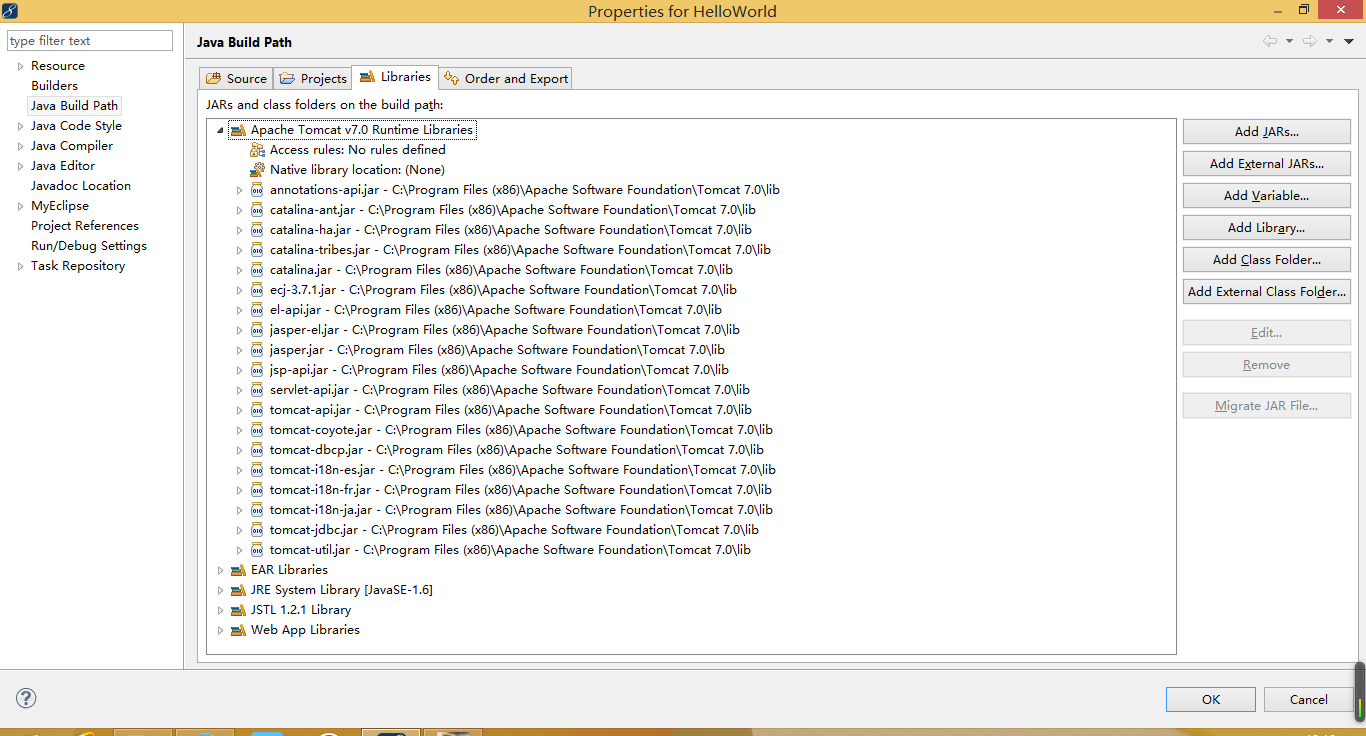Open the Order and Export tab
The height and width of the screenshot is (736, 1366).
[x=505, y=78]
